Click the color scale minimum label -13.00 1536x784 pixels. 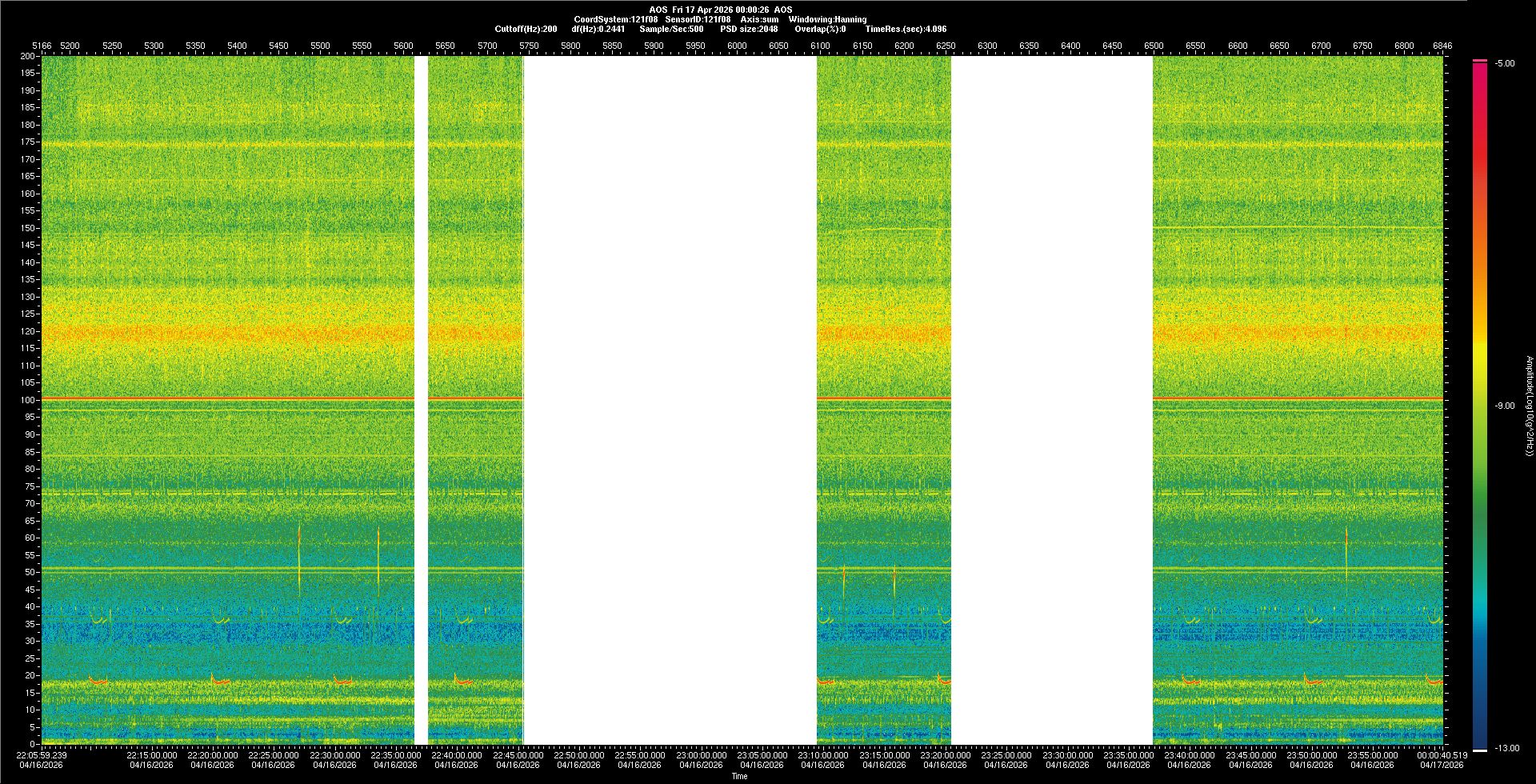pos(1507,748)
